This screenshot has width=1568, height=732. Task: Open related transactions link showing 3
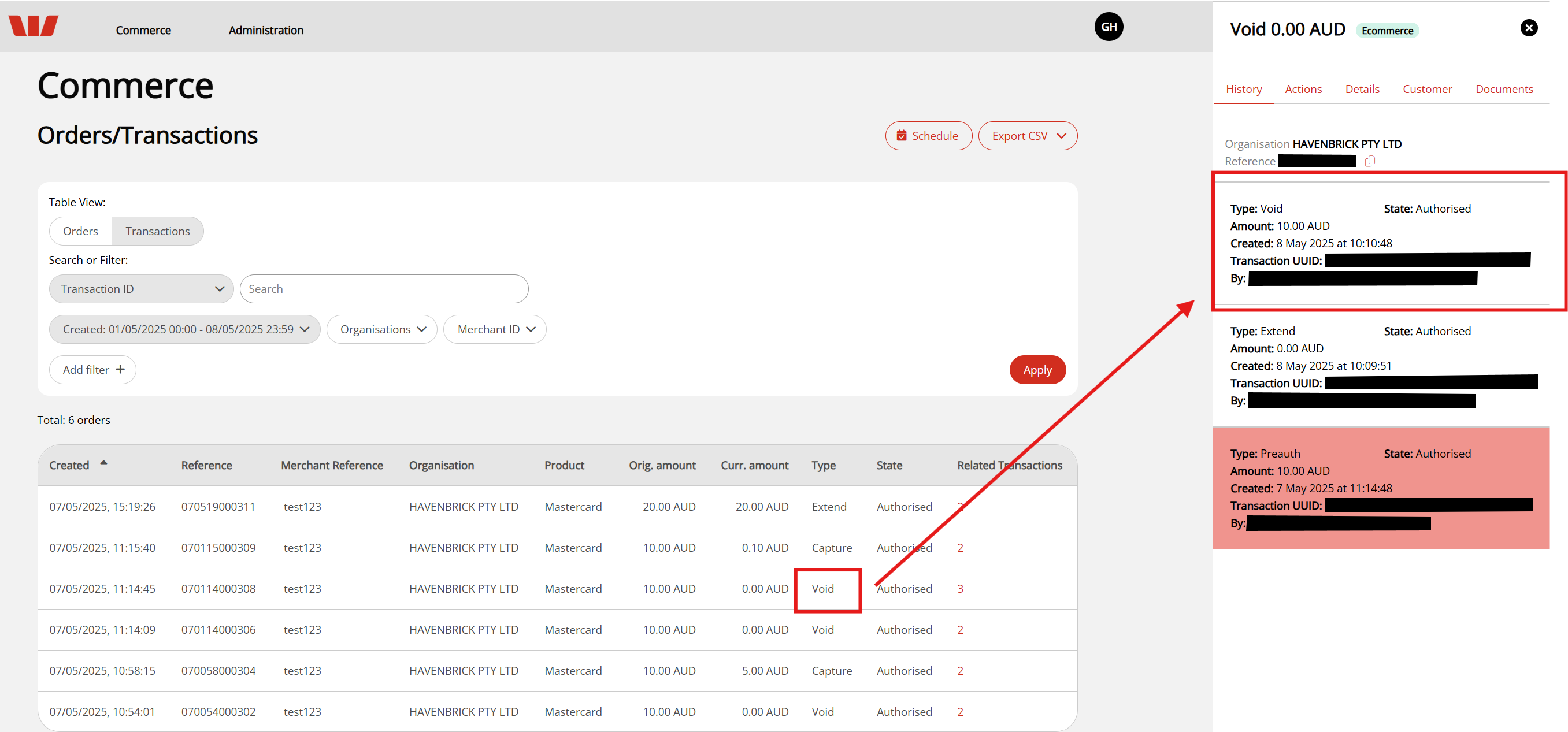click(960, 588)
